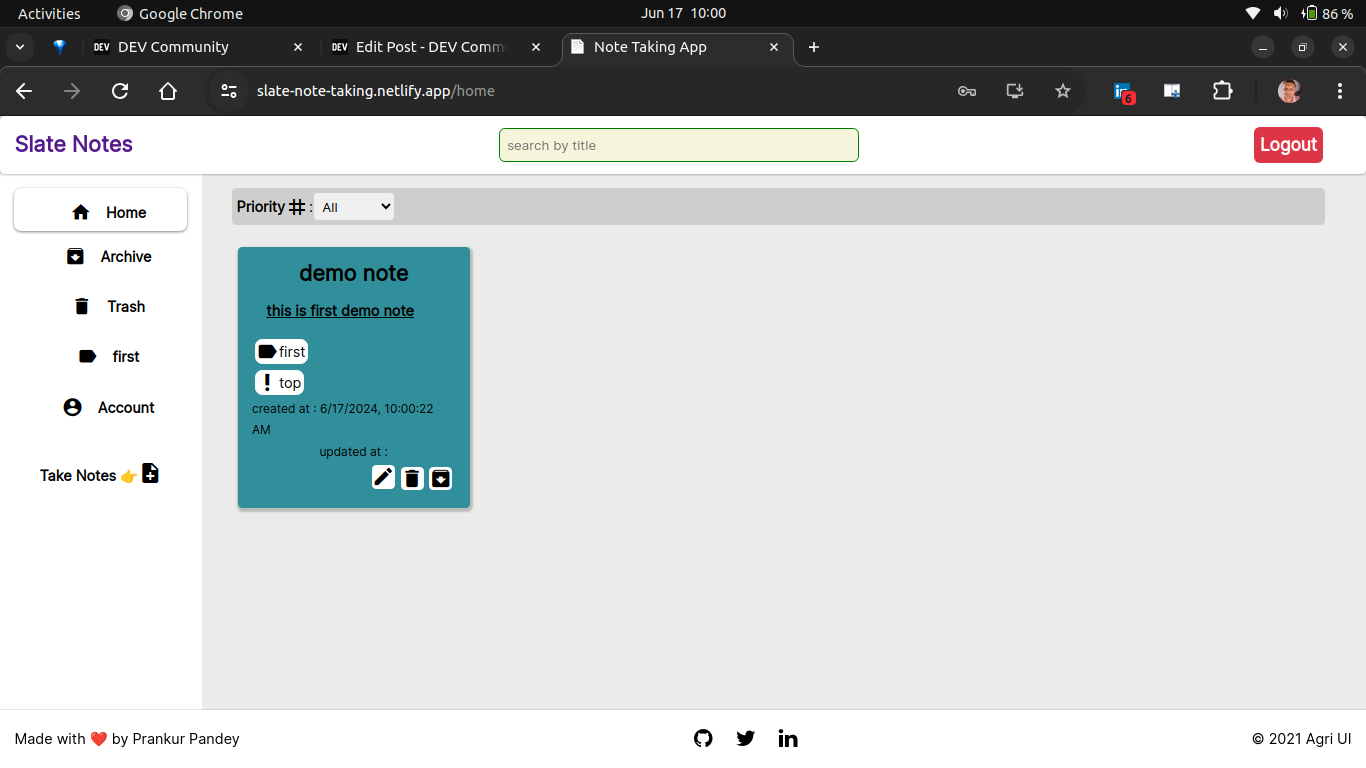
Task: Click the created at timestamp text
Action: click(343, 419)
